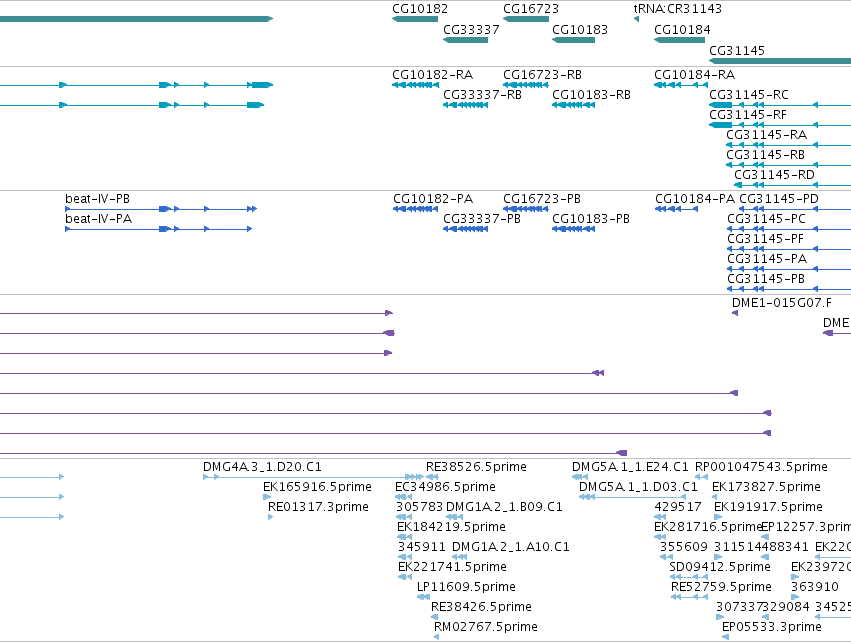
Task: Click the CG31145-PC protein label
Action: pyautogui.click(x=766, y=219)
